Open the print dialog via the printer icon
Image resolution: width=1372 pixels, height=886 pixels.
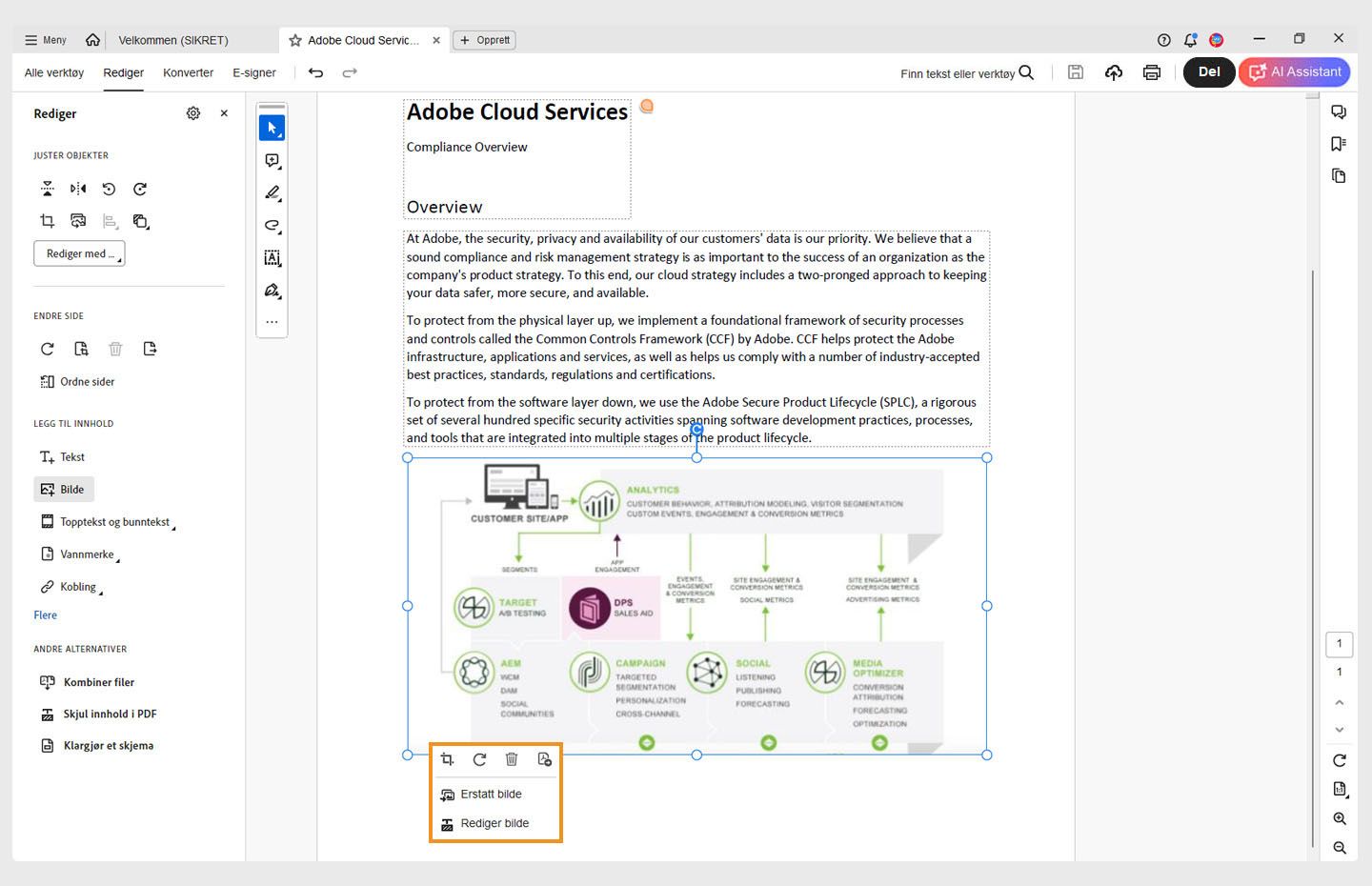click(1152, 72)
